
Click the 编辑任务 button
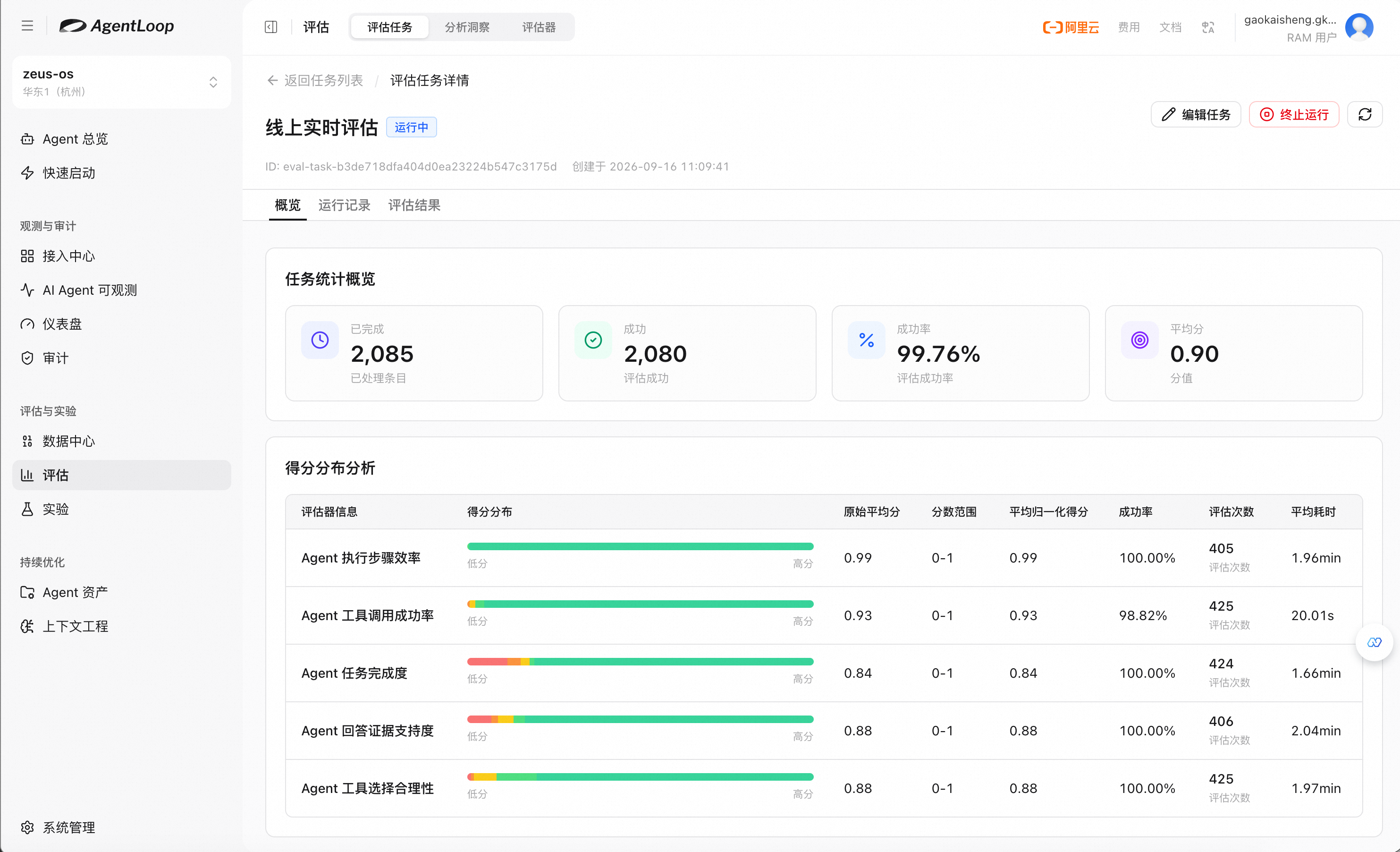(1196, 115)
